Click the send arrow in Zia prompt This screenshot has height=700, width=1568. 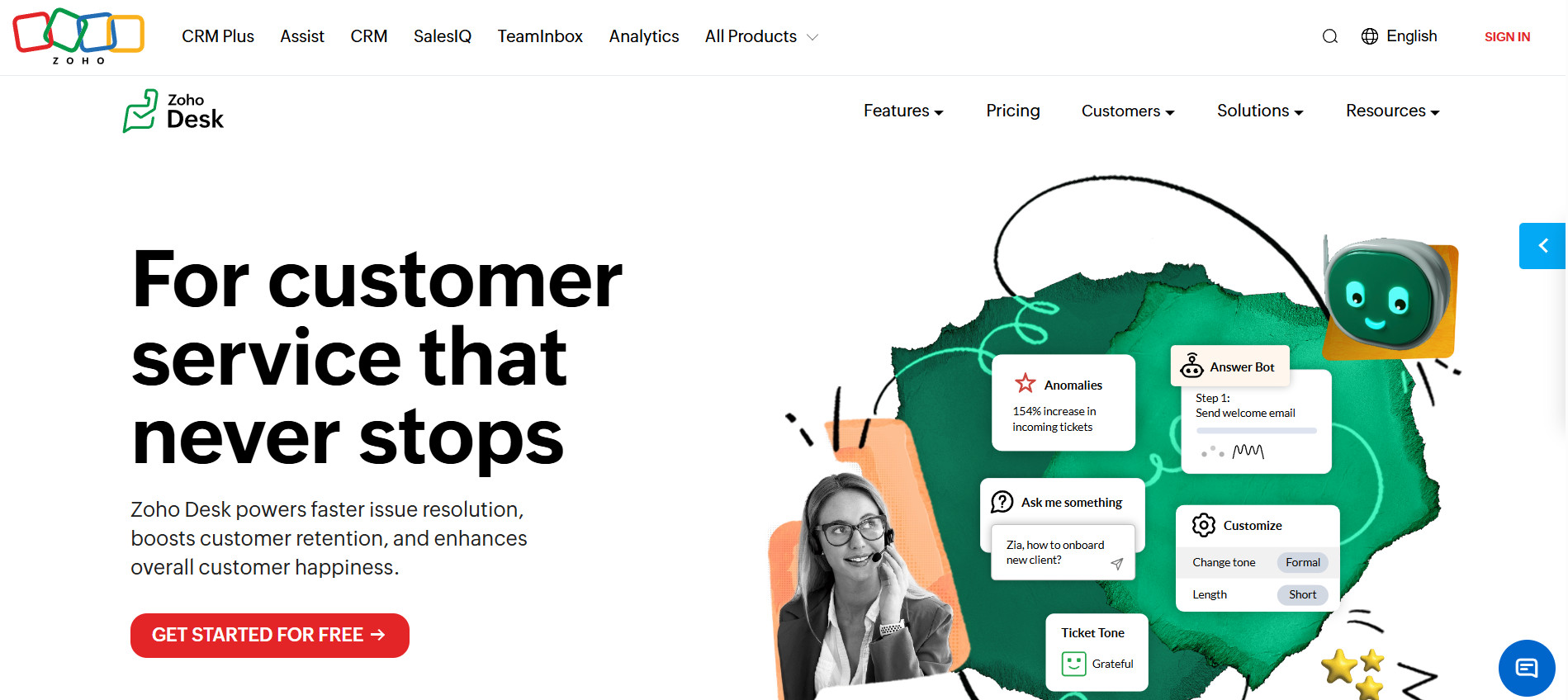(x=1117, y=564)
